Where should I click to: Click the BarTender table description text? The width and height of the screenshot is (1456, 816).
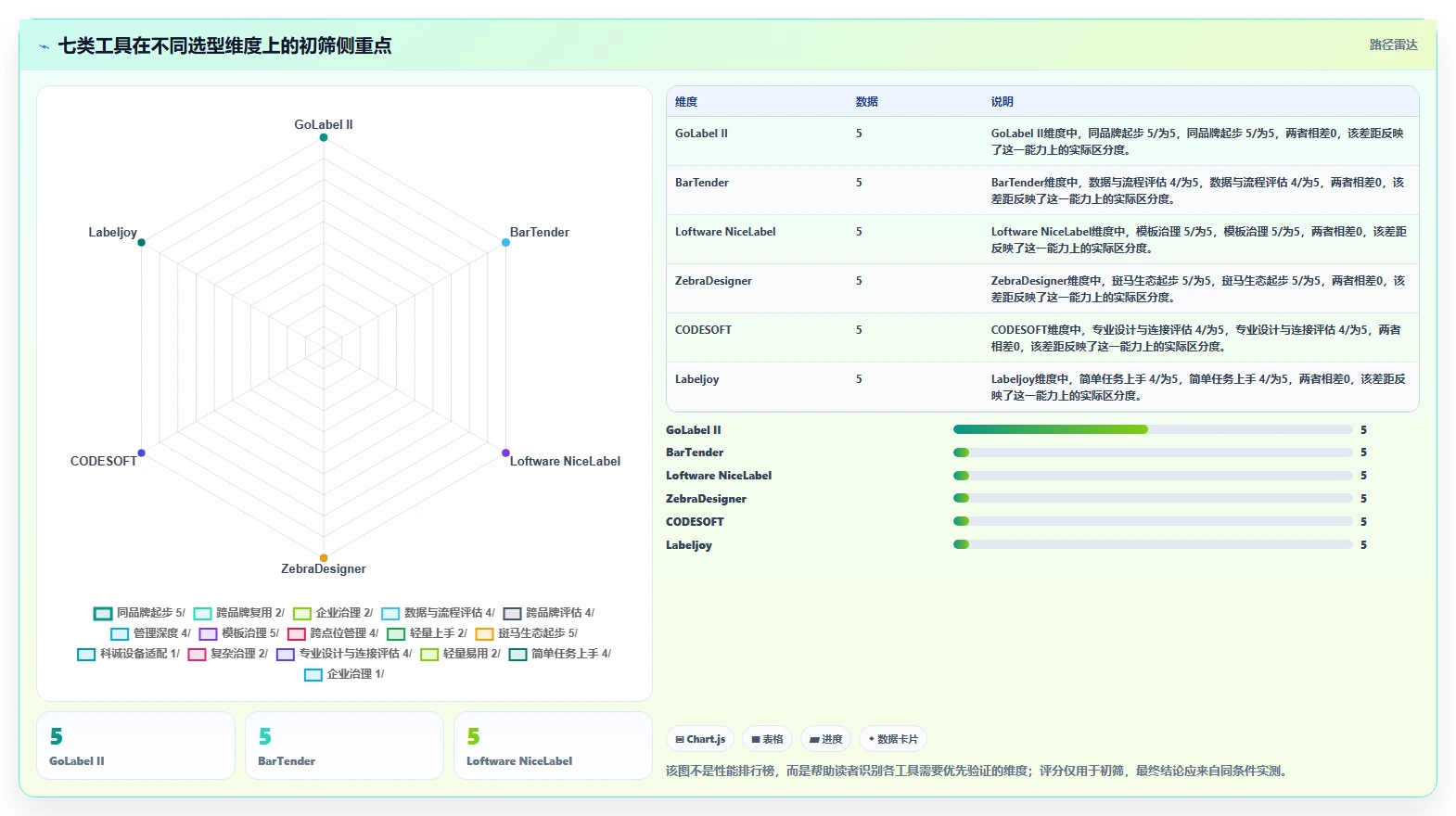click(x=1197, y=191)
